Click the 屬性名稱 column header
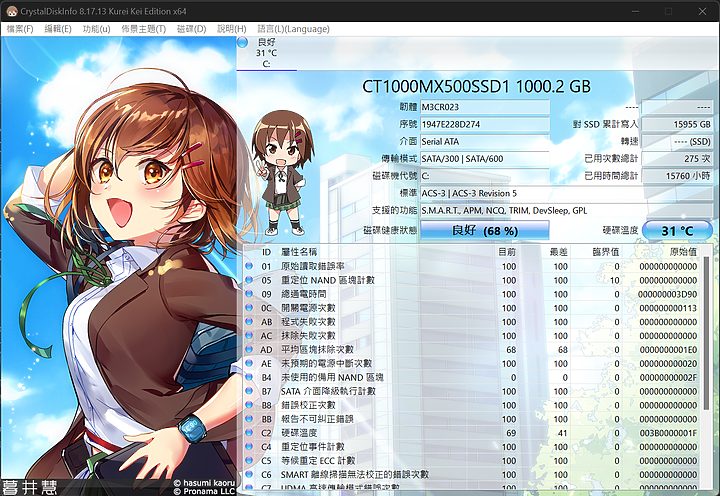The image size is (720, 496). 299,252
